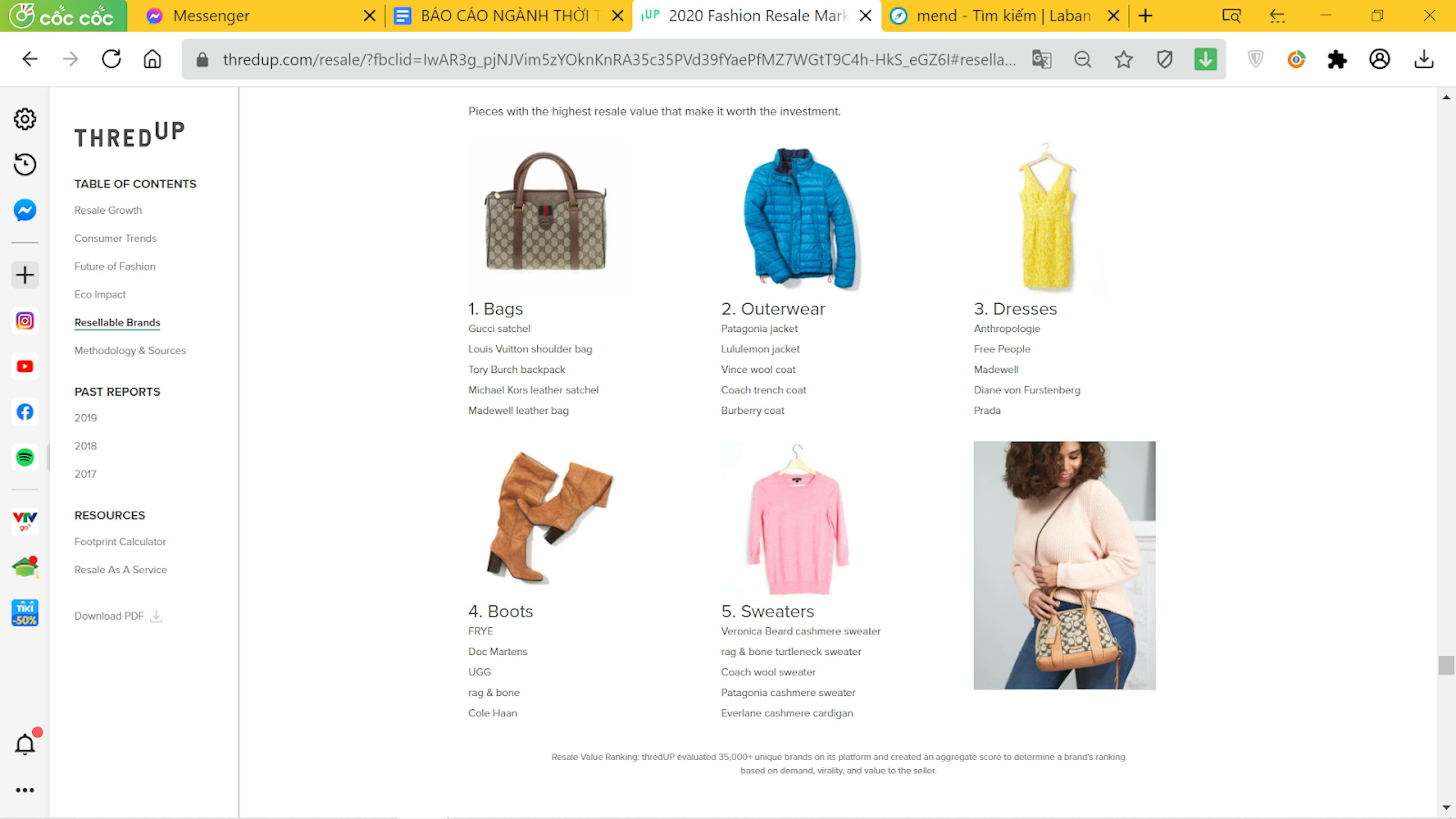Click the thredUP logo
Screen dimensions: 1456x819
coord(129,135)
